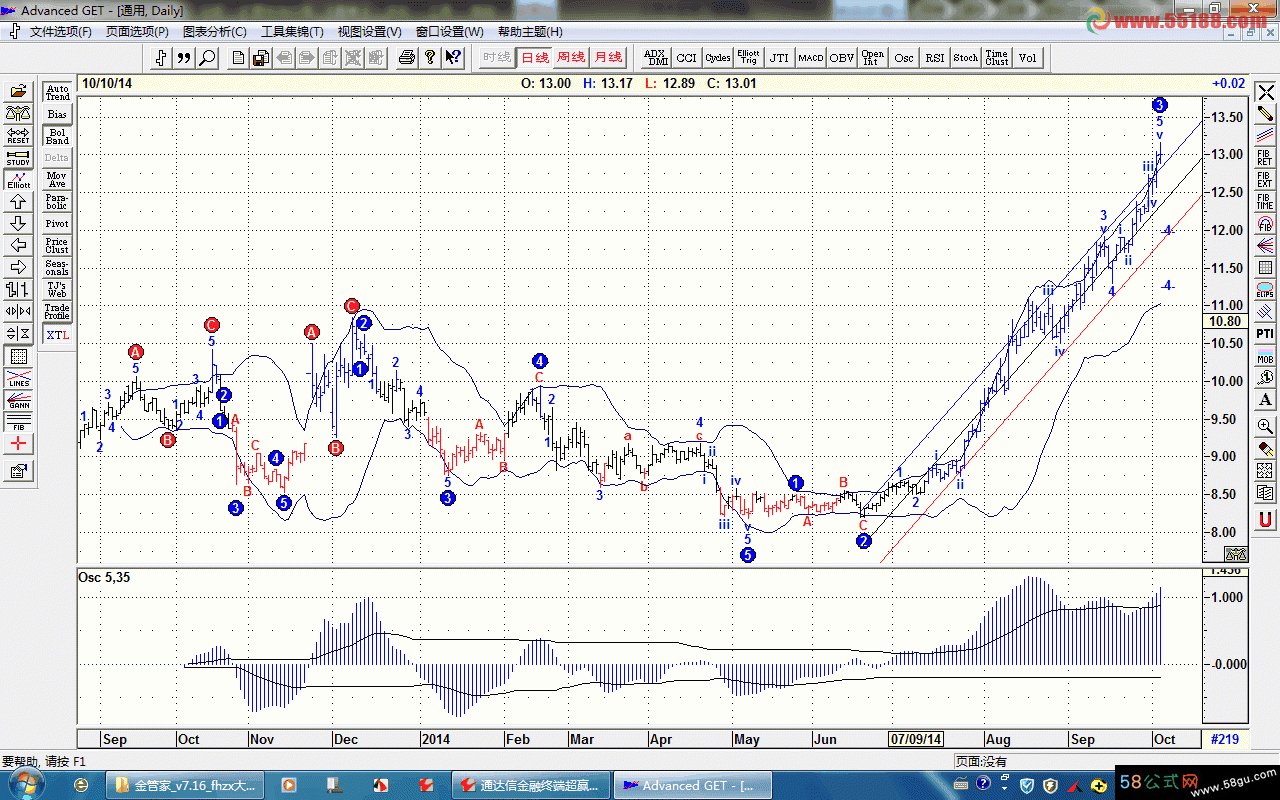Click the right arrow tool icon
The width and height of the screenshot is (1280, 800).
tap(18, 268)
